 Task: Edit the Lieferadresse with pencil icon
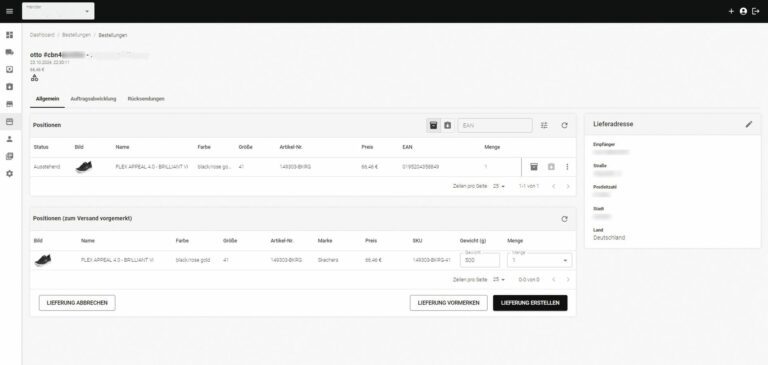tap(748, 124)
